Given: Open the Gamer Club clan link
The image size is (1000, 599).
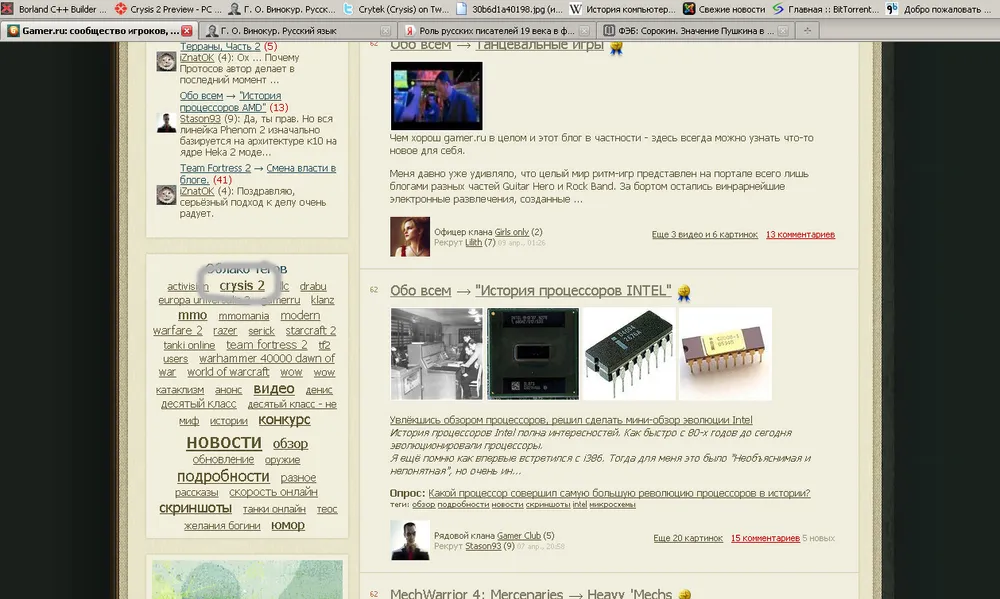Looking at the screenshot, I should [x=518, y=536].
